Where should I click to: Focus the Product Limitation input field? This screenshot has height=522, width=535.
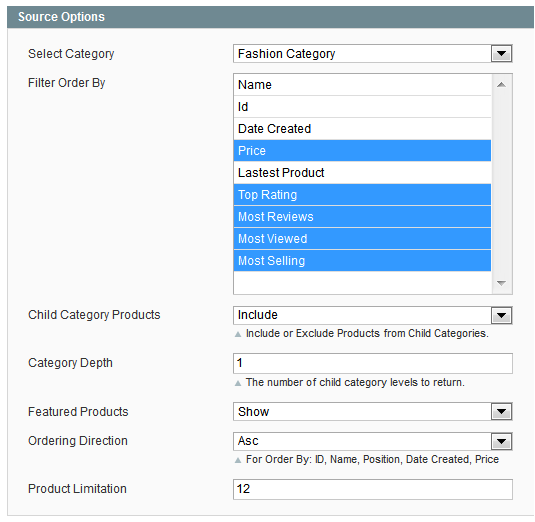[373, 489]
